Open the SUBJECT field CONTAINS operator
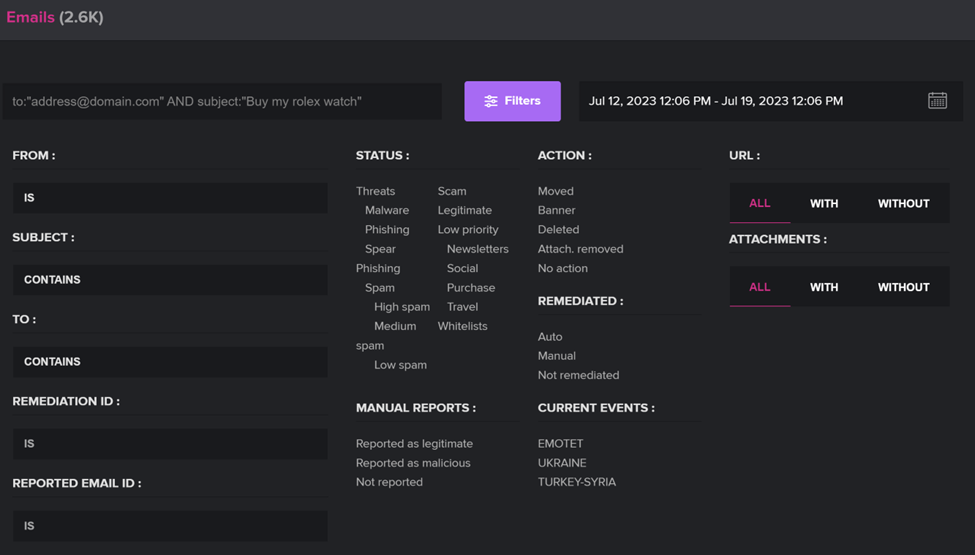The height and width of the screenshot is (555, 975). 170,280
